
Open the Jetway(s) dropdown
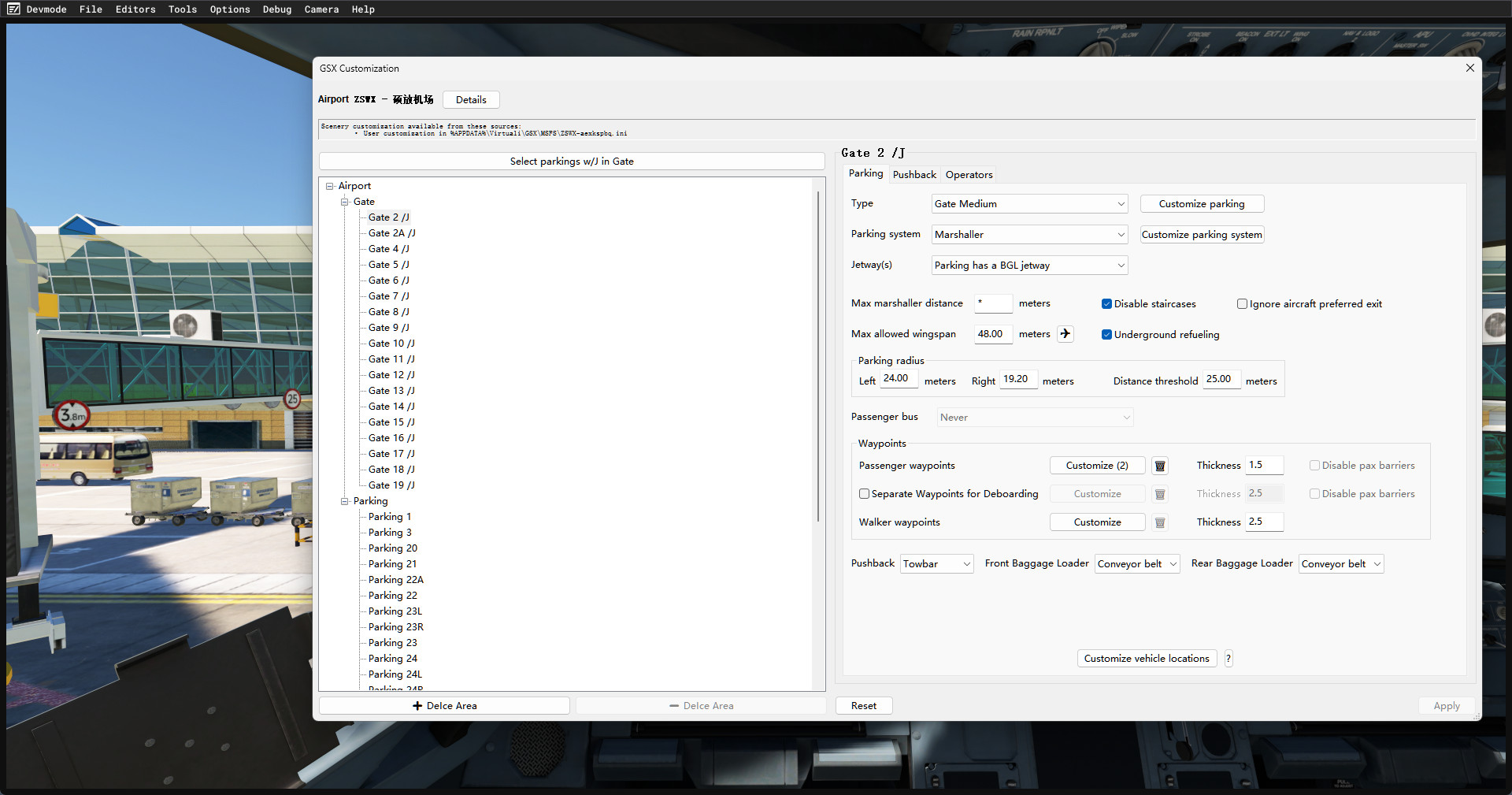(1029, 266)
